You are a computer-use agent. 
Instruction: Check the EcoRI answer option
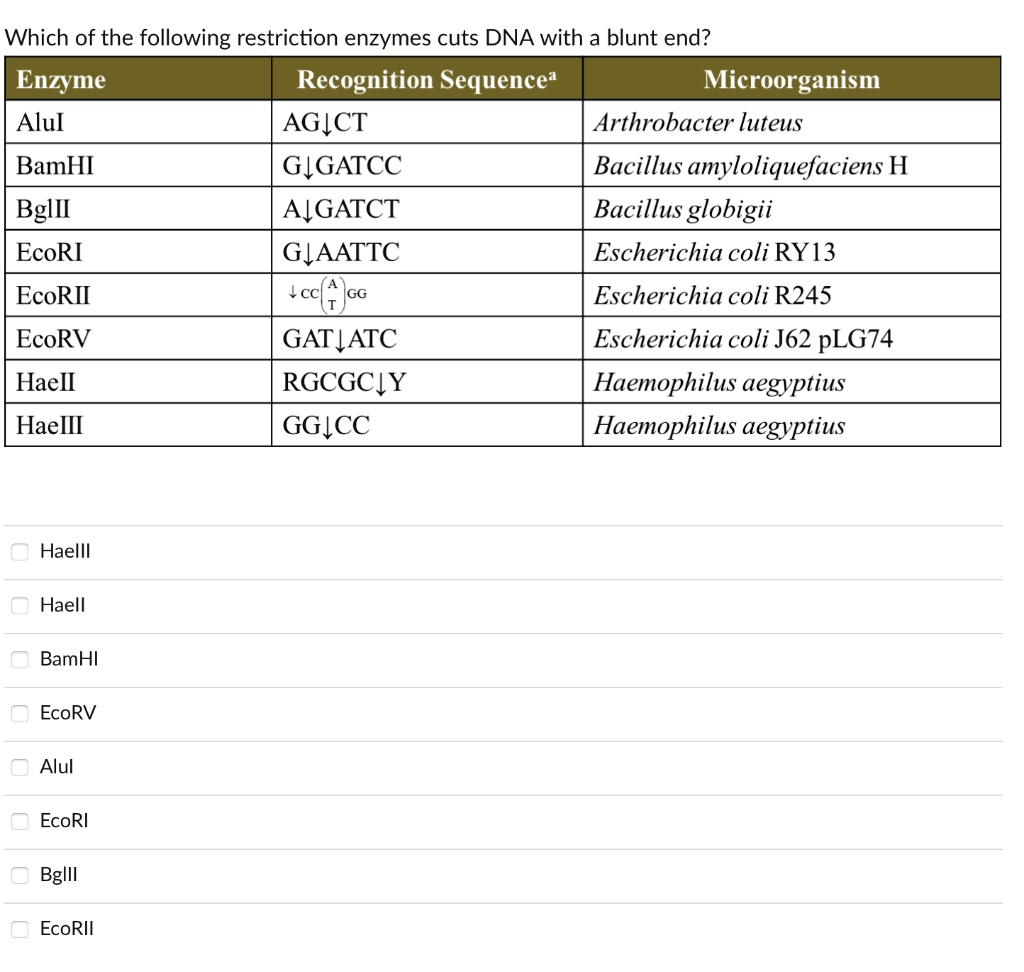click(x=18, y=821)
